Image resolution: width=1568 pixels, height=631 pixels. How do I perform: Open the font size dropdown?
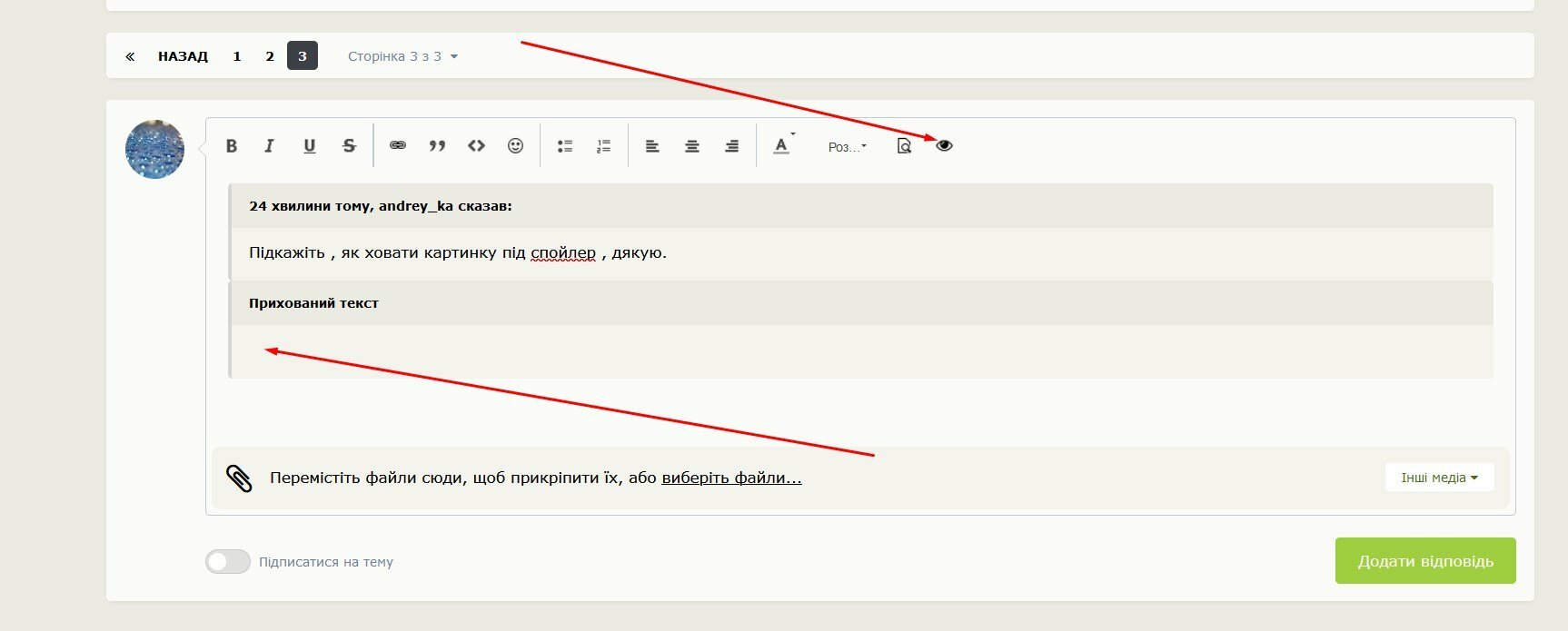(x=847, y=146)
